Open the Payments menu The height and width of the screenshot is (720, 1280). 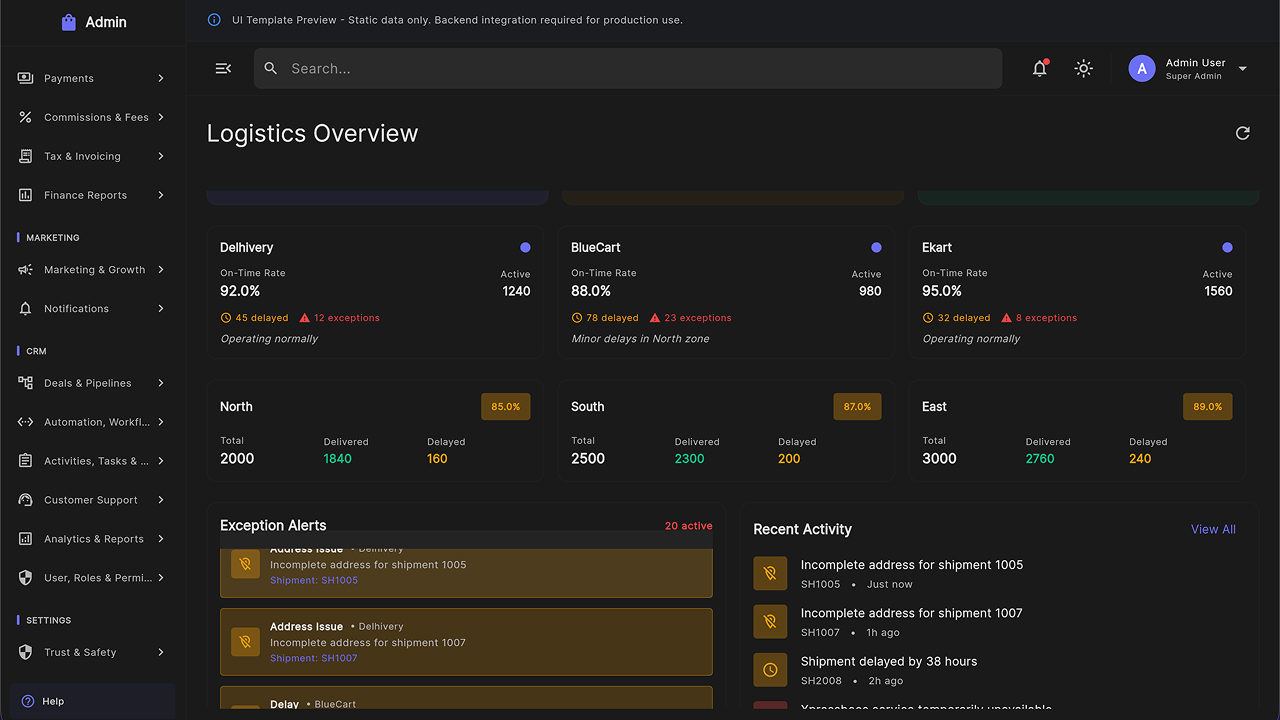pos(92,78)
